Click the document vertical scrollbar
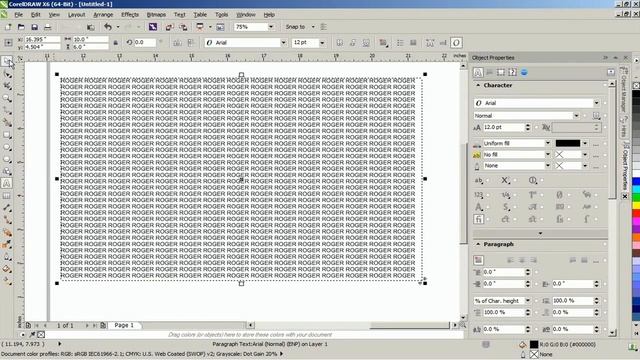 463,192
